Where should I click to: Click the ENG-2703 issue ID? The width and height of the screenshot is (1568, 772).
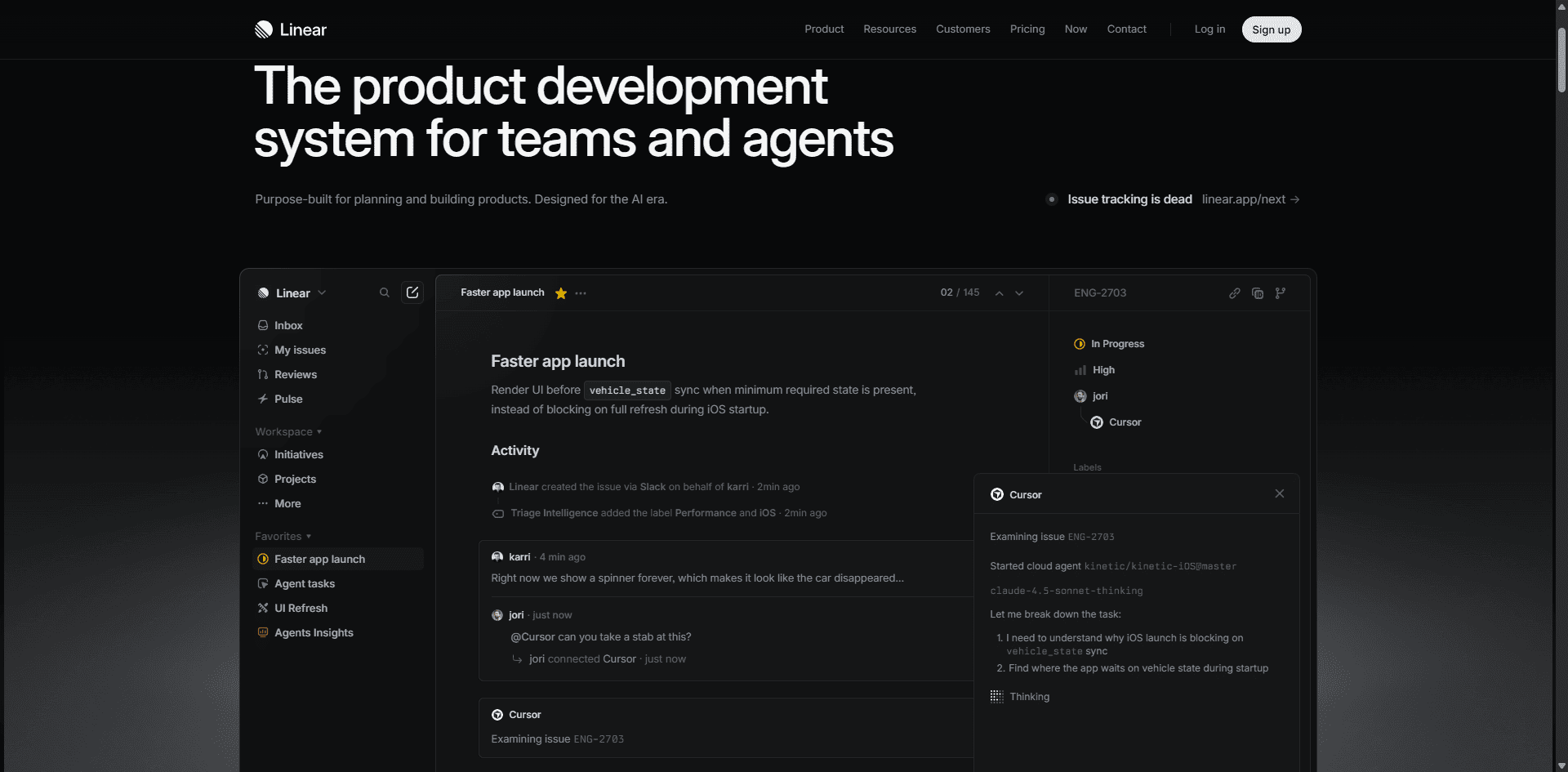1100,292
